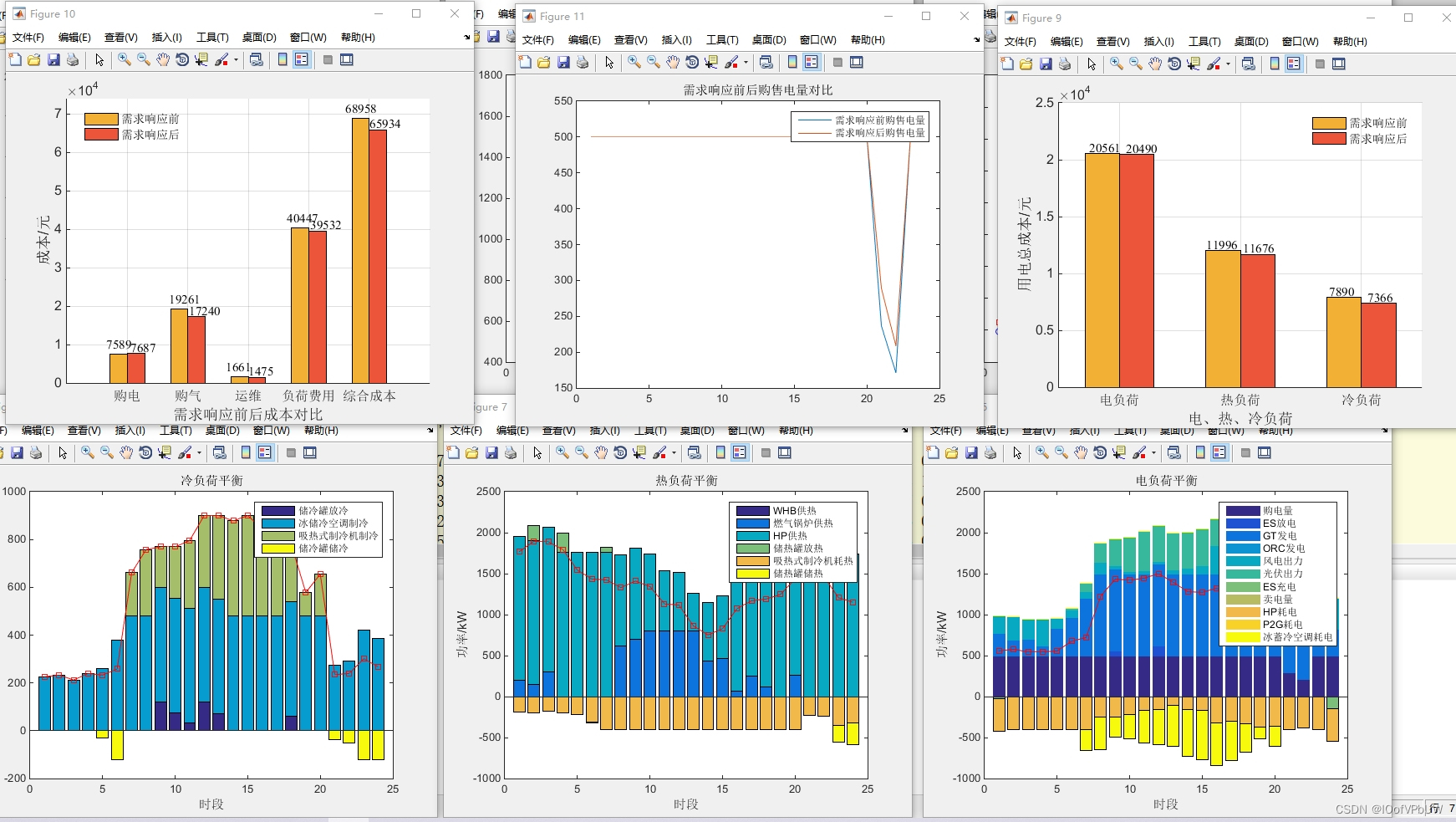Open brush dropdown arrow in 电负荷平衡 window

pos(1153,453)
